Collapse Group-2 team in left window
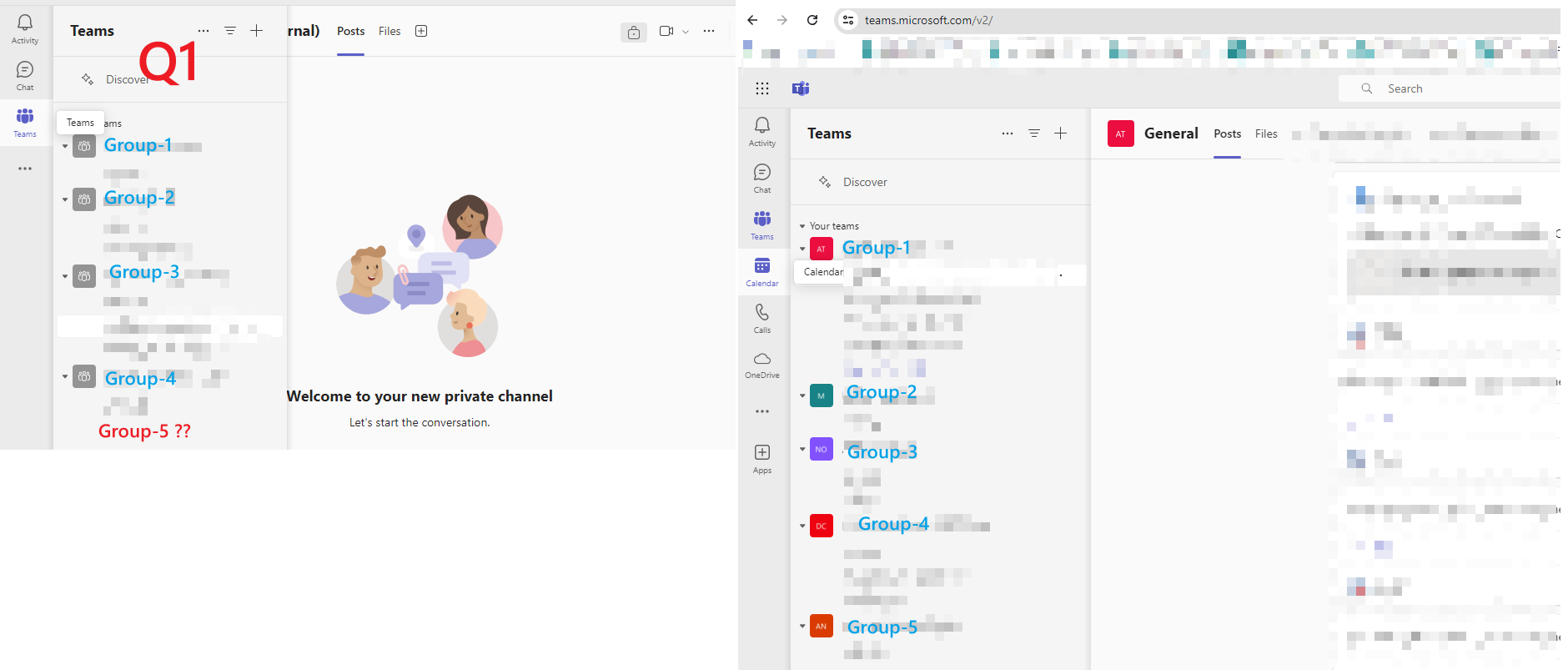The height and width of the screenshot is (670, 1568). tap(65, 199)
